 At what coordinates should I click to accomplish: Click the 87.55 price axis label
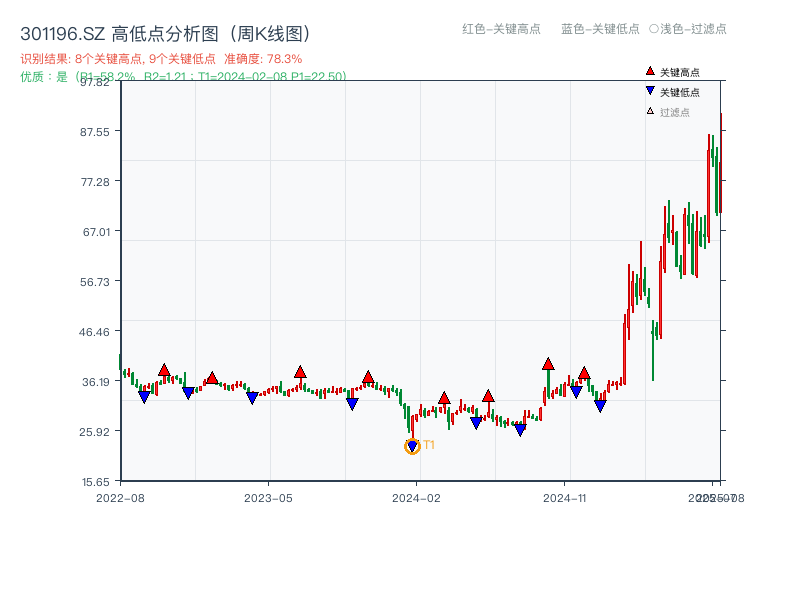tap(95, 132)
